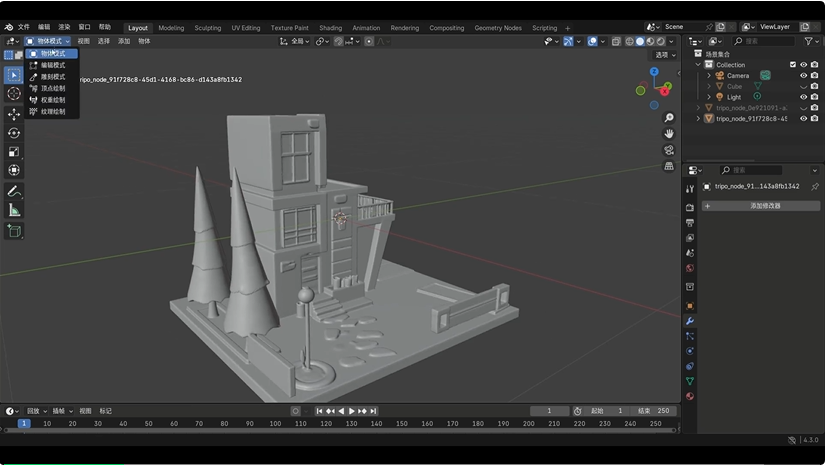The image size is (829, 466).
Task: Select the Add Cube tool
Action: 14,231
